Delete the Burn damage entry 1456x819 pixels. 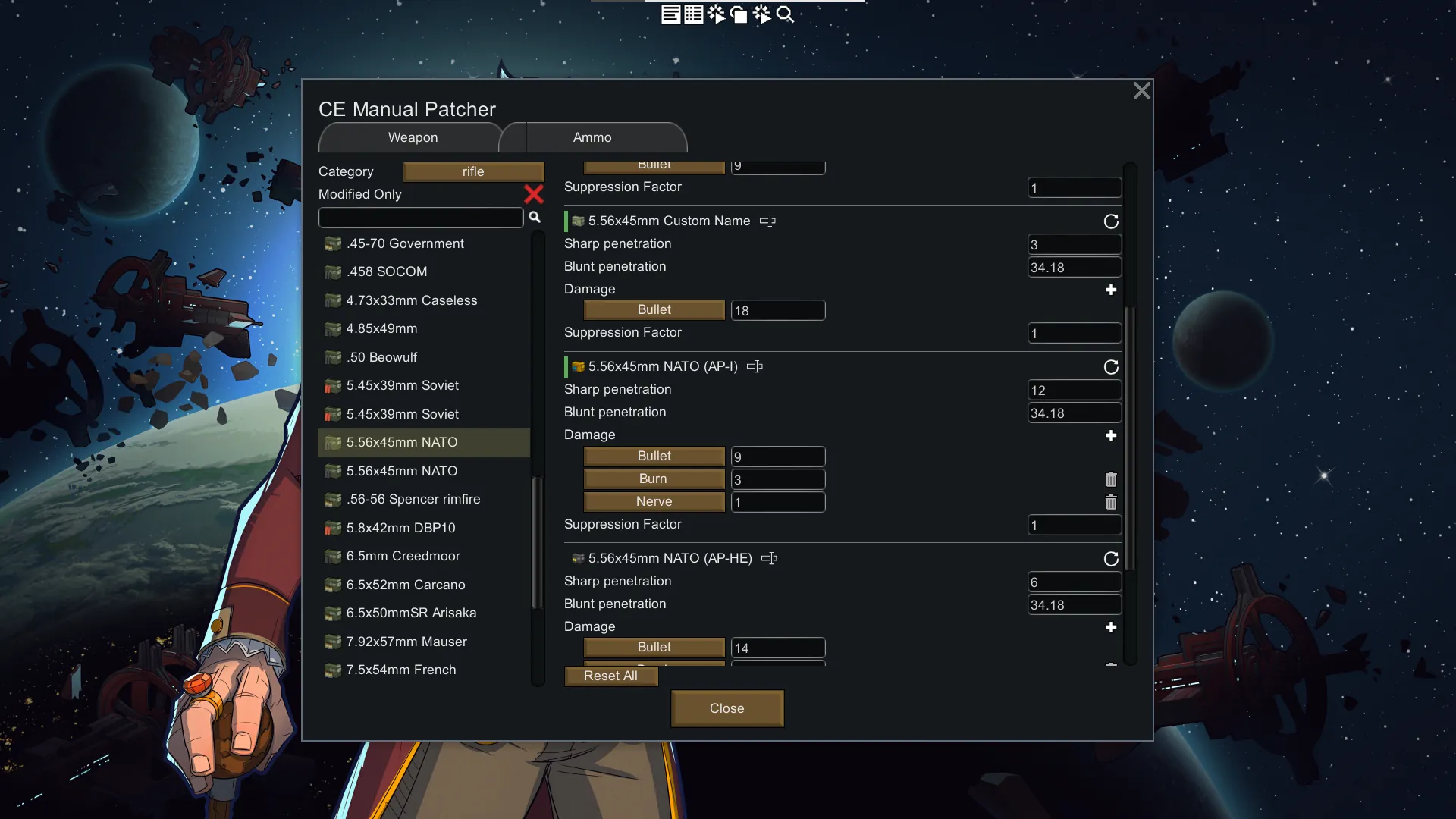(1111, 479)
